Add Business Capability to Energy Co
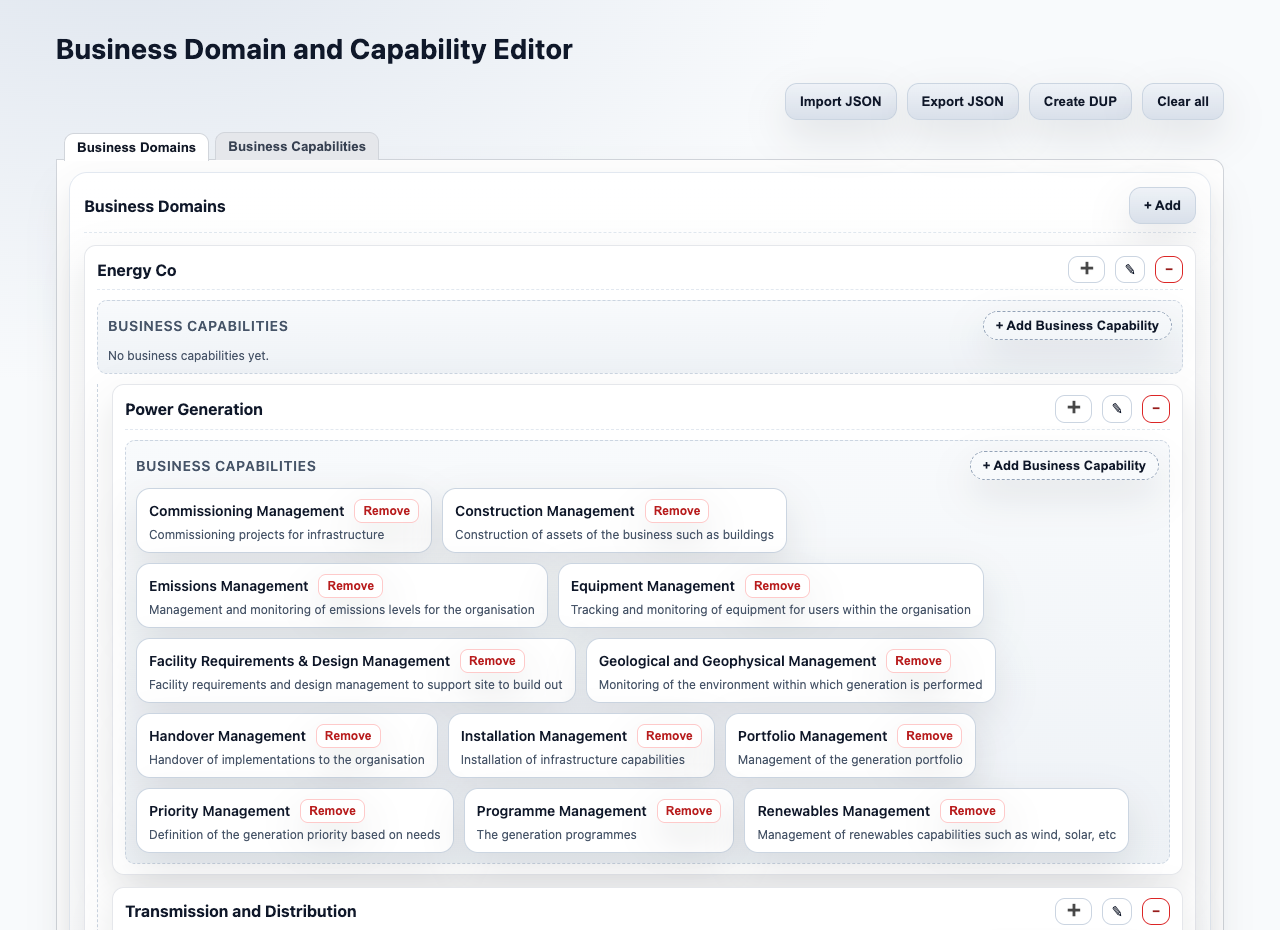1280x930 pixels. pyautogui.click(x=1077, y=325)
